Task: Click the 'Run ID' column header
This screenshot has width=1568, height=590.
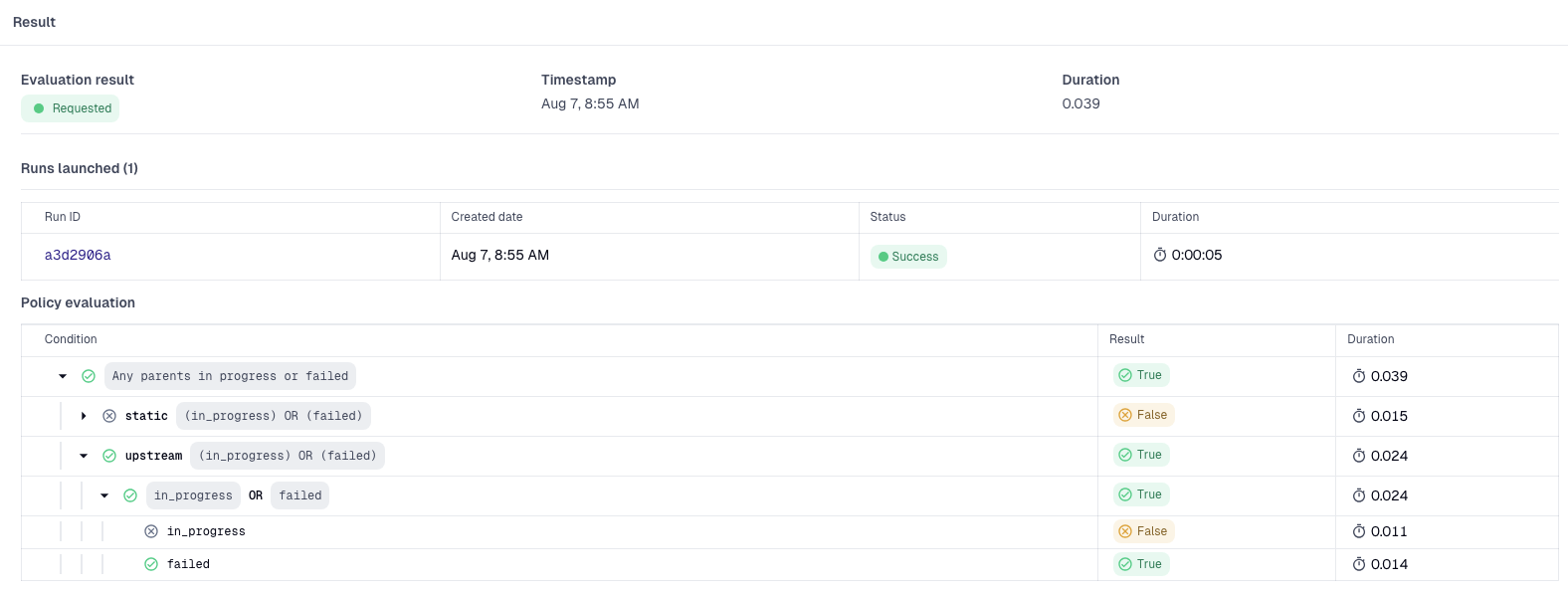Action: [63, 217]
